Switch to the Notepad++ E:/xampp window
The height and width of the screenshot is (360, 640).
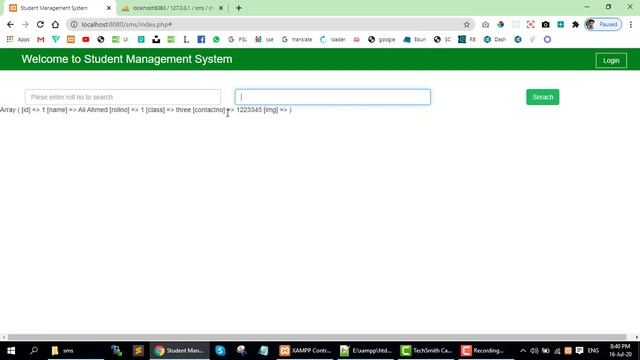click(366, 351)
